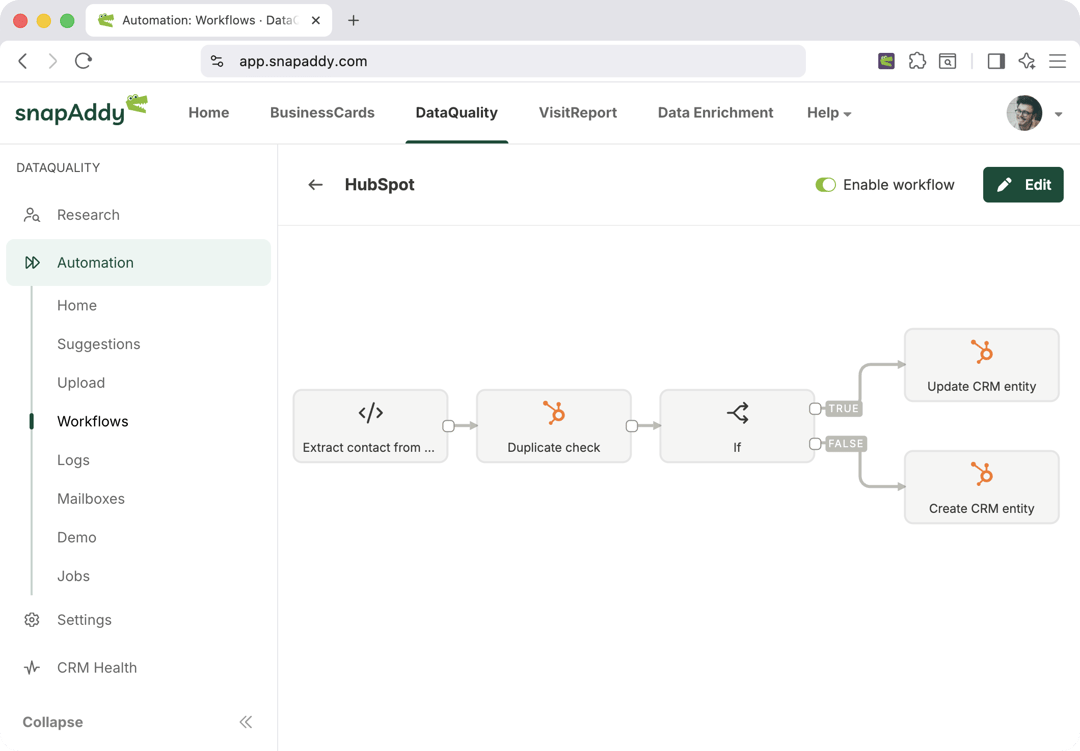Viewport: 1080px width, 751px height.
Task: Click the back arrow beside HubSpot
Action: coord(315,185)
